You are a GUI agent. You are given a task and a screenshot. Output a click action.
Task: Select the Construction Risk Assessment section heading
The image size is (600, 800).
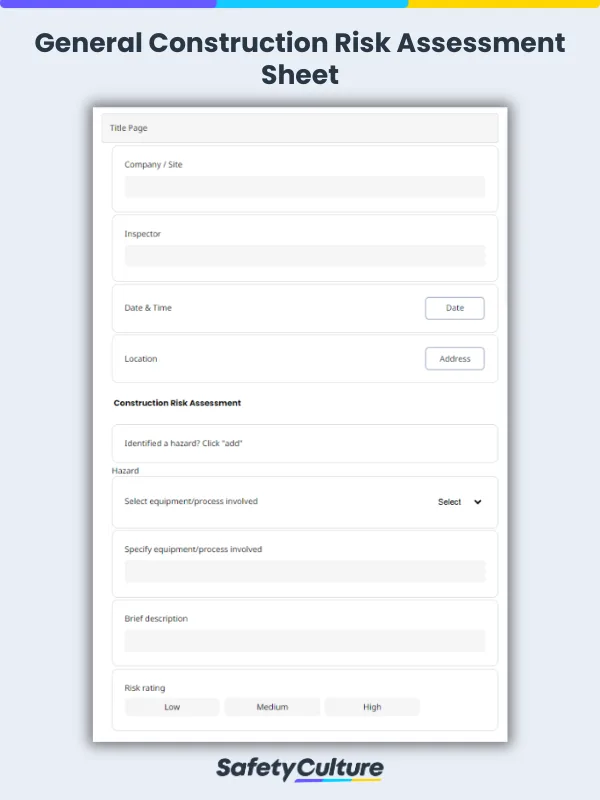[176, 403]
